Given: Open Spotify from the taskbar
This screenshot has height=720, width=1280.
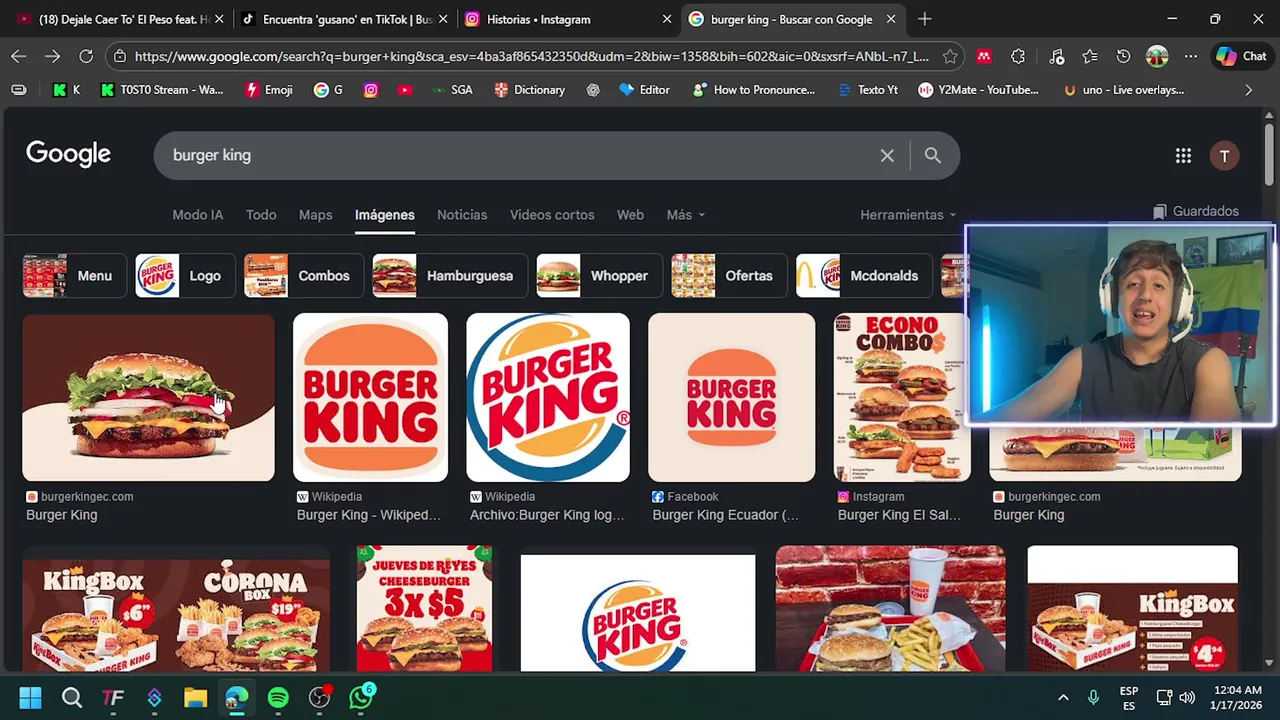Looking at the screenshot, I should pos(278,697).
